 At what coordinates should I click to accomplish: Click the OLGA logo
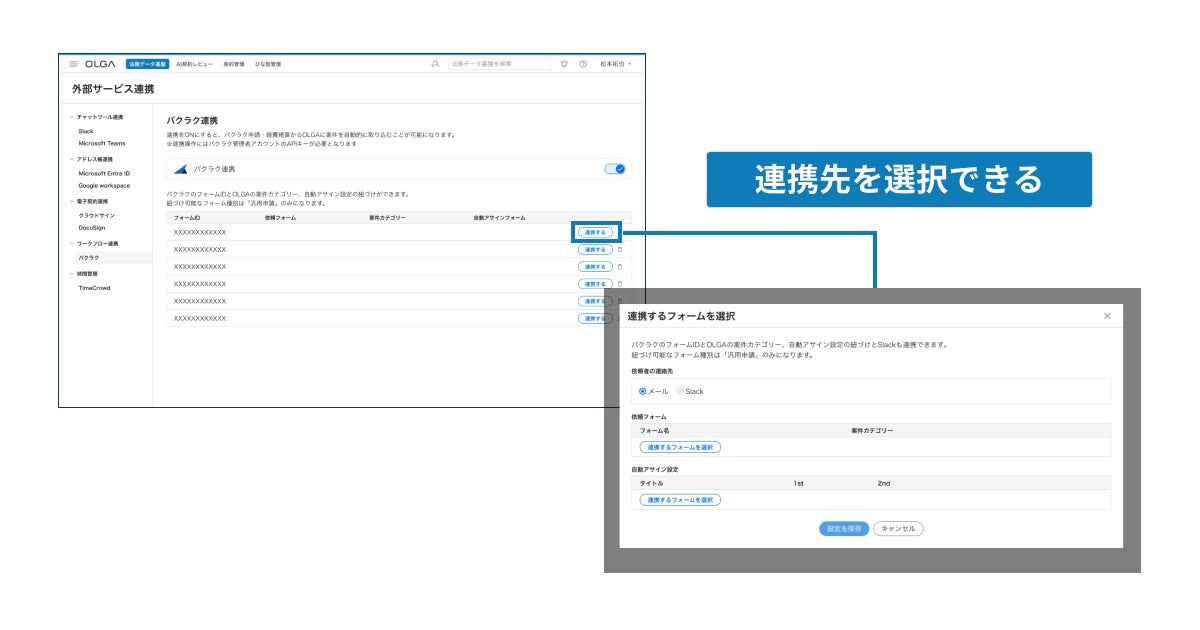pyautogui.click(x=100, y=64)
